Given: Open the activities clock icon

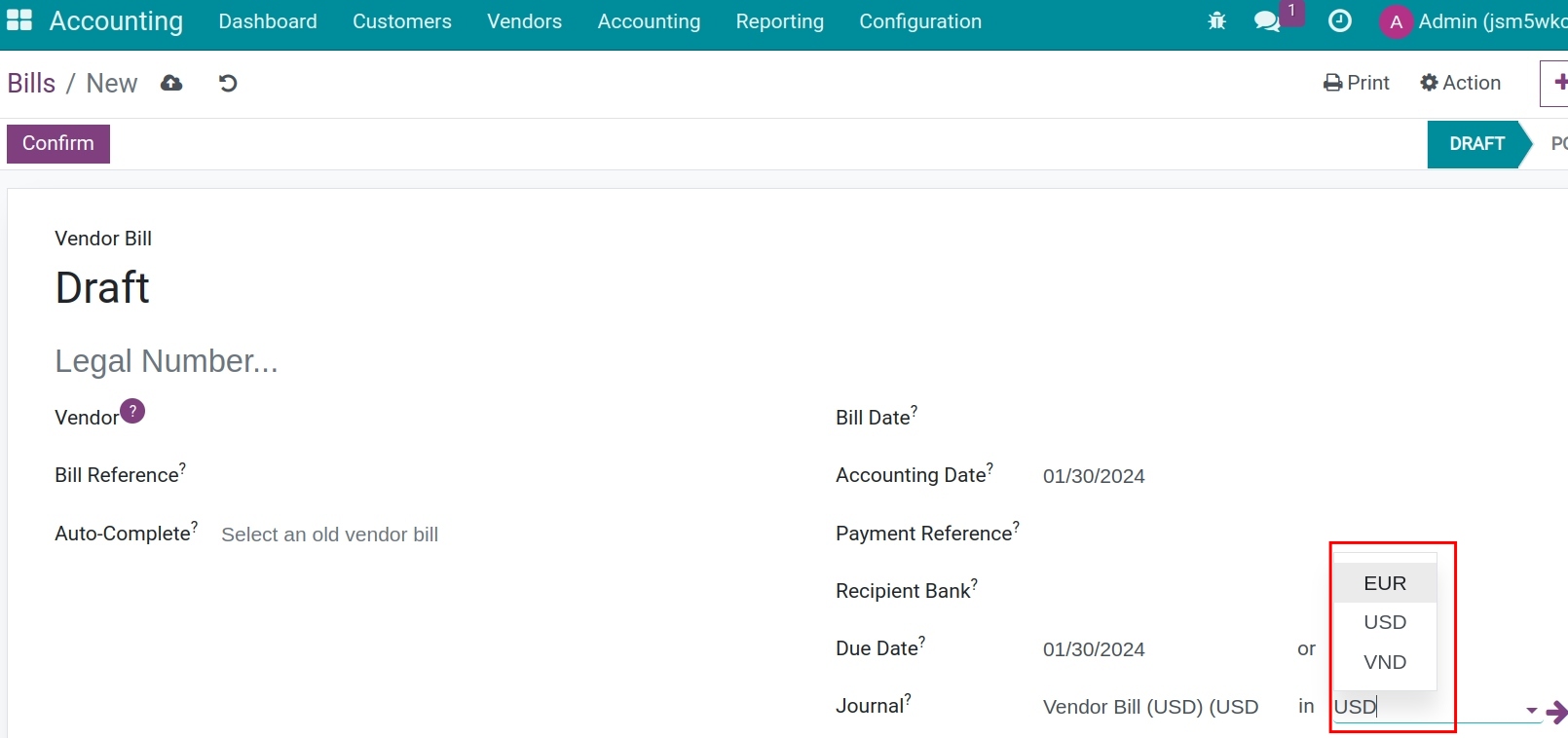Looking at the screenshot, I should (1340, 21).
